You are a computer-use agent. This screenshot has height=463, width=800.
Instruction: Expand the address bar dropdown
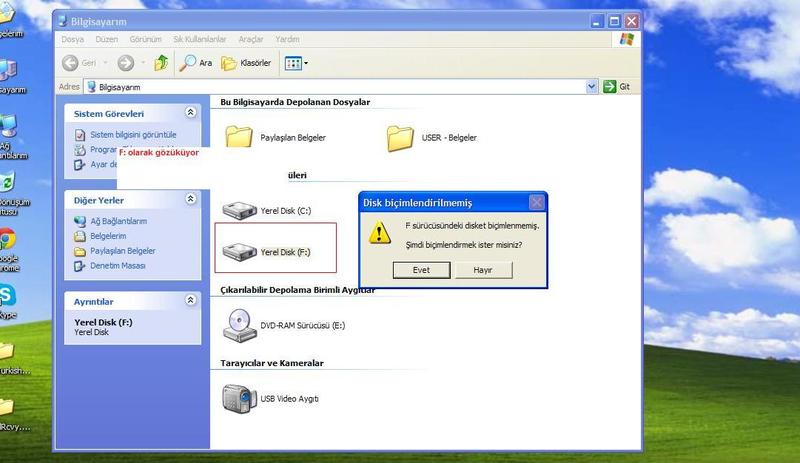pyautogui.click(x=591, y=87)
